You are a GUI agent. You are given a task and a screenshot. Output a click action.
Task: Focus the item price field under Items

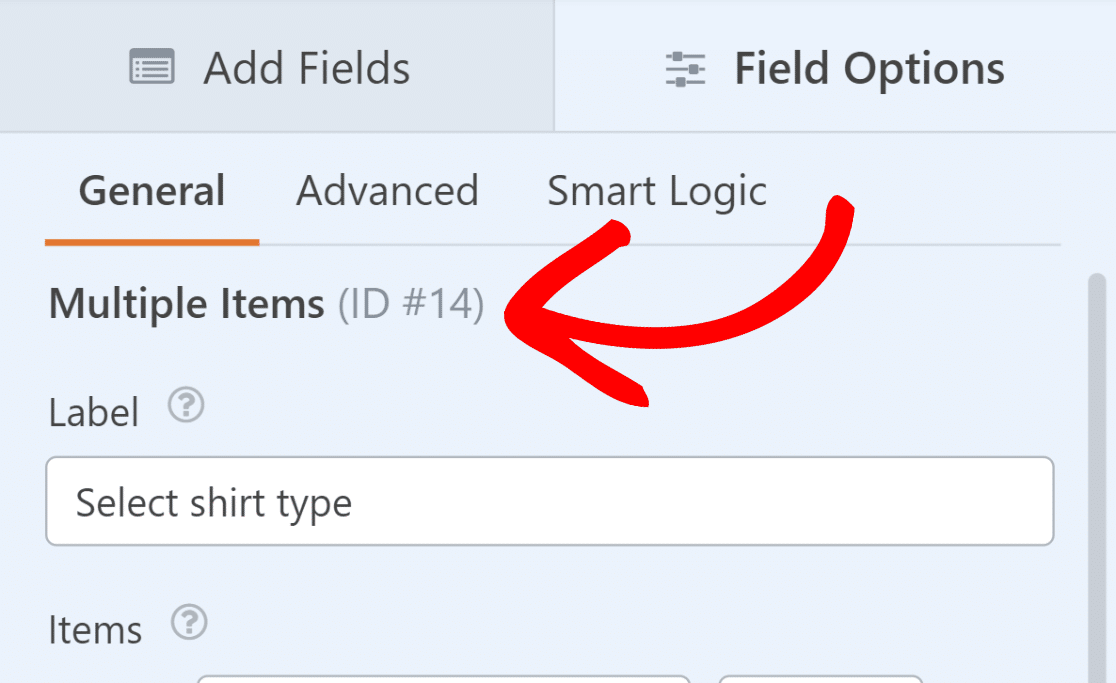point(821,679)
